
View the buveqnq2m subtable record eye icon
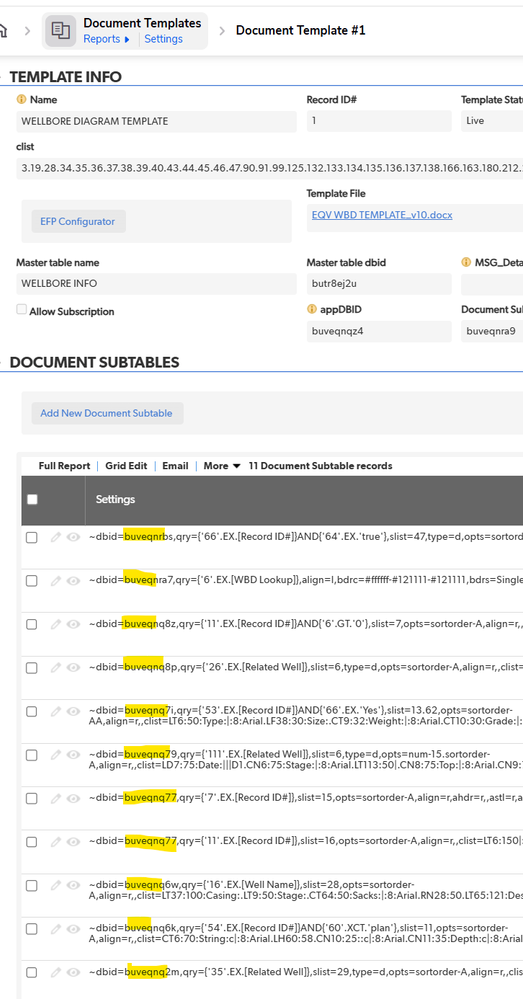73,972
